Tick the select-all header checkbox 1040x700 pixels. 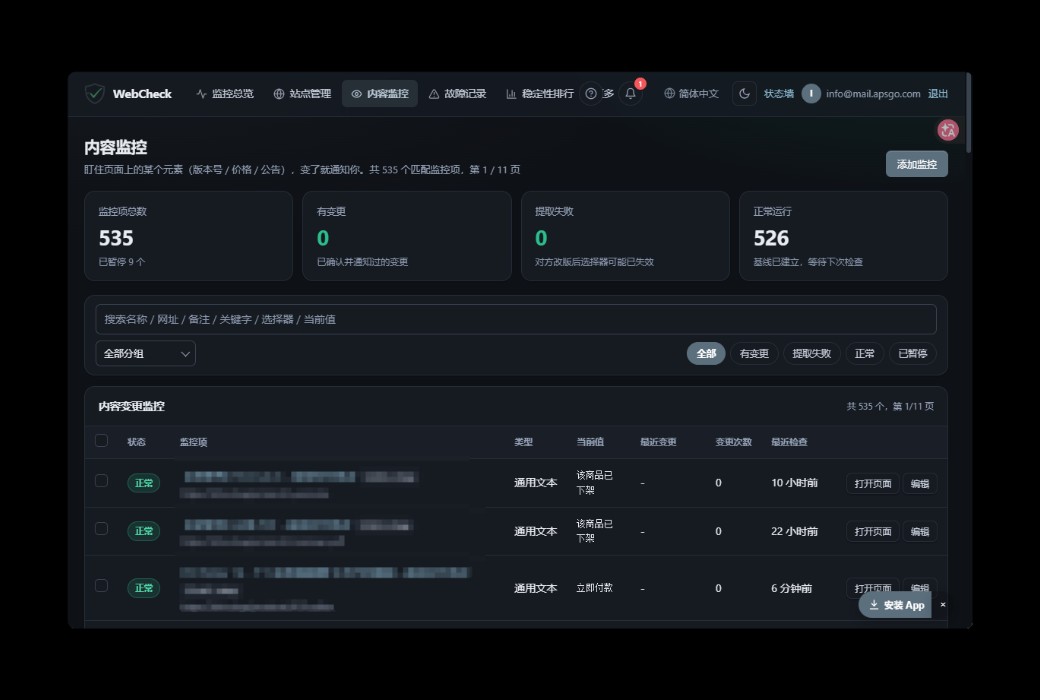click(101, 441)
